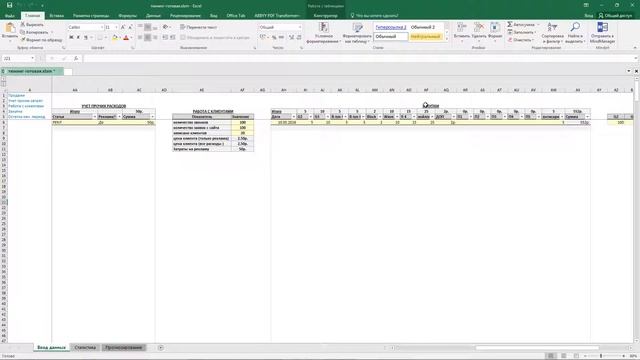Click the Save icon in the title bar

click(x=9, y=5)
